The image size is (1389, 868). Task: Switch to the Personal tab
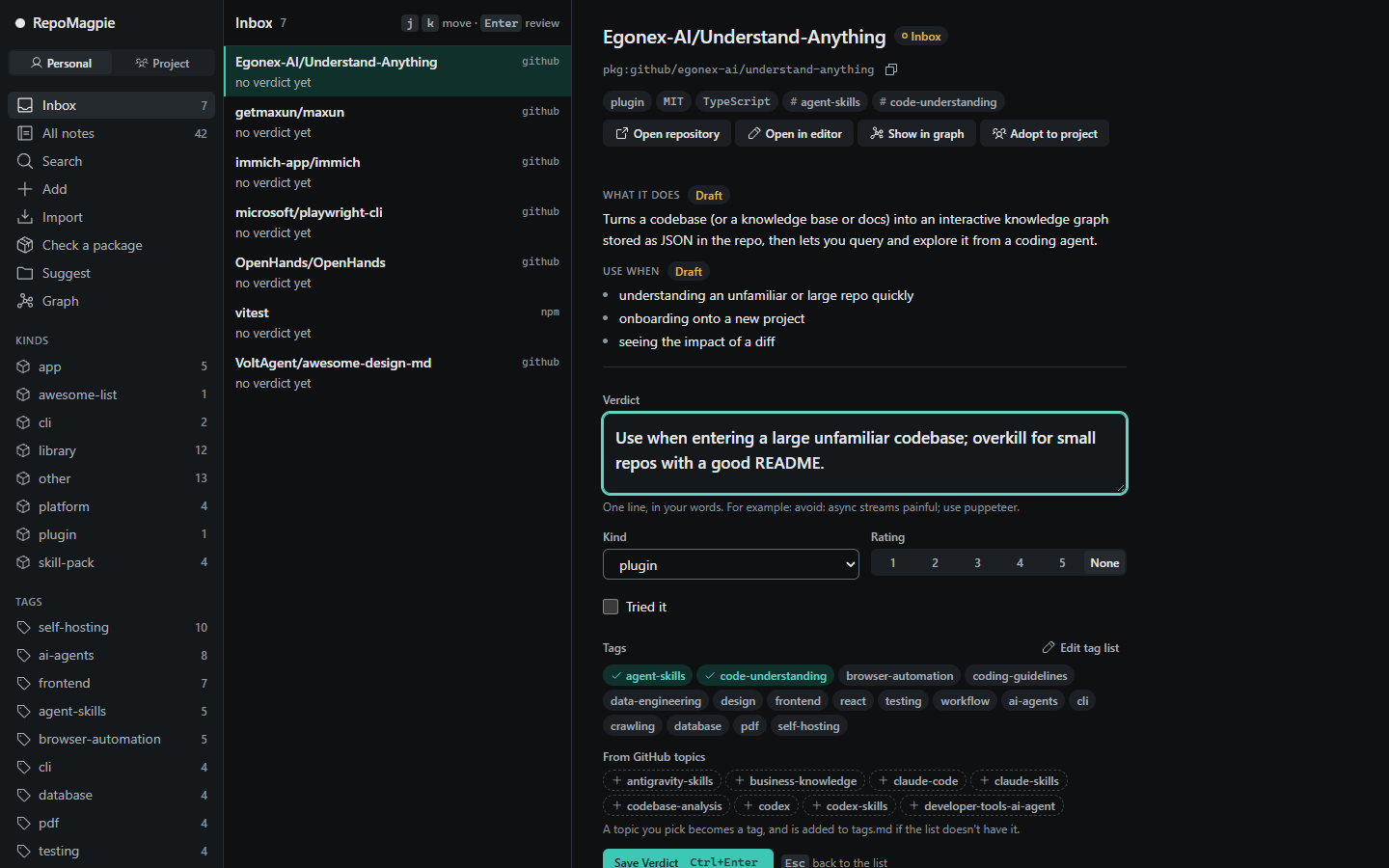pyautogui.click(x=61, y=63)
